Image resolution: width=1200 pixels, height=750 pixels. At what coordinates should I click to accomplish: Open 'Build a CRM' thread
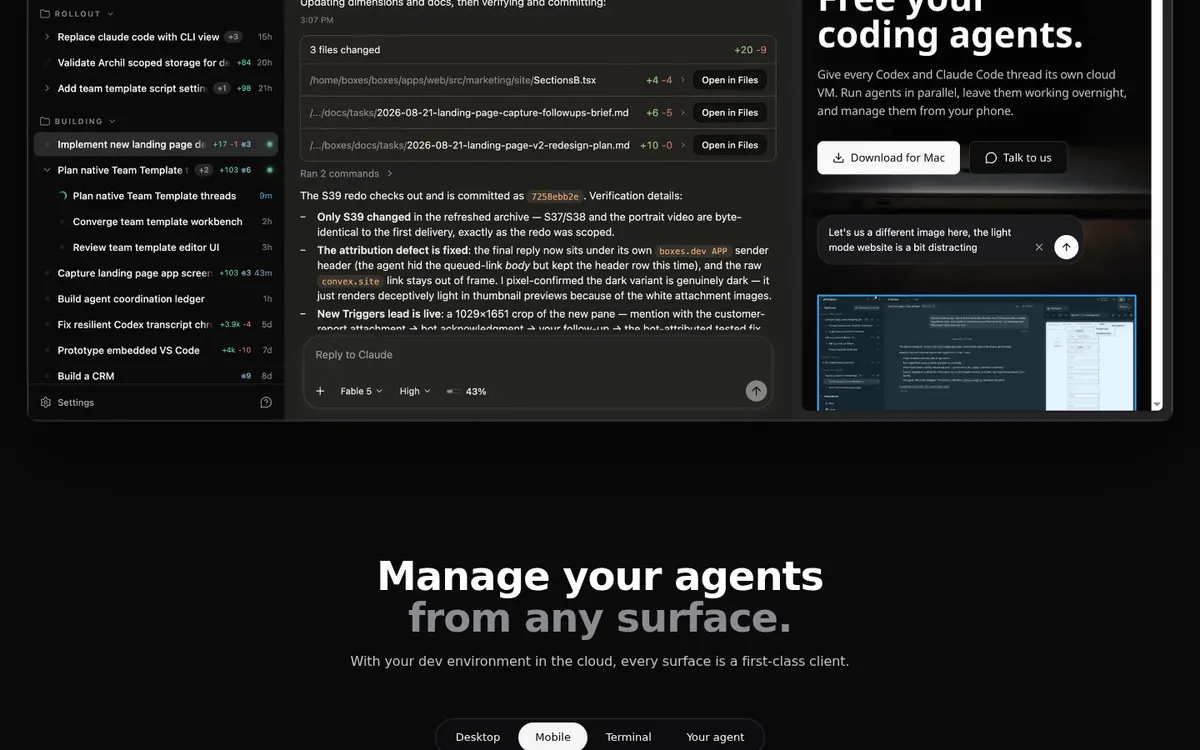155,376
